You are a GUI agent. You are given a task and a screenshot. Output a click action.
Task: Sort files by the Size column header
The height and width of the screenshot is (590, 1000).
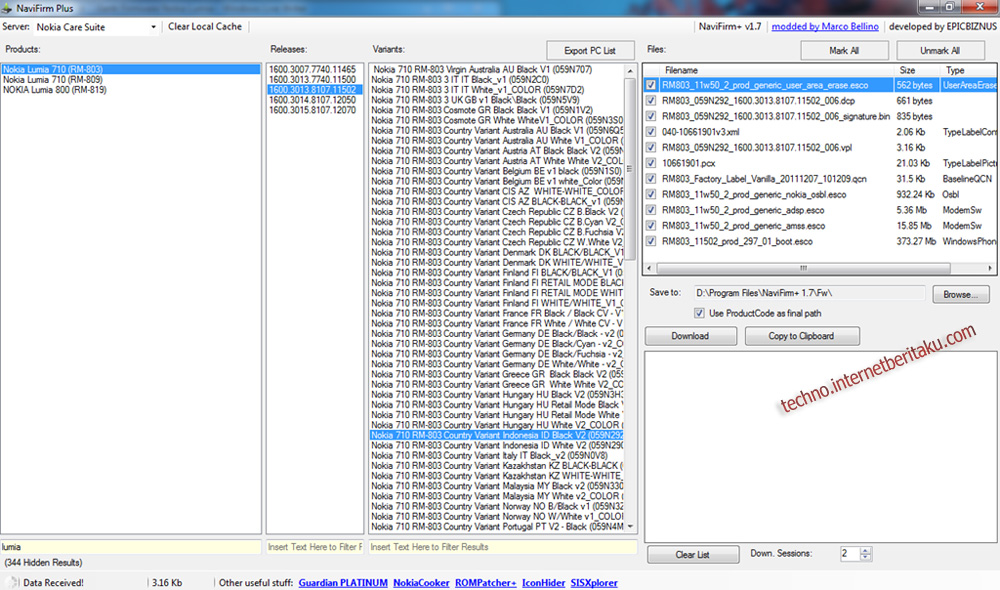(916, 70)
